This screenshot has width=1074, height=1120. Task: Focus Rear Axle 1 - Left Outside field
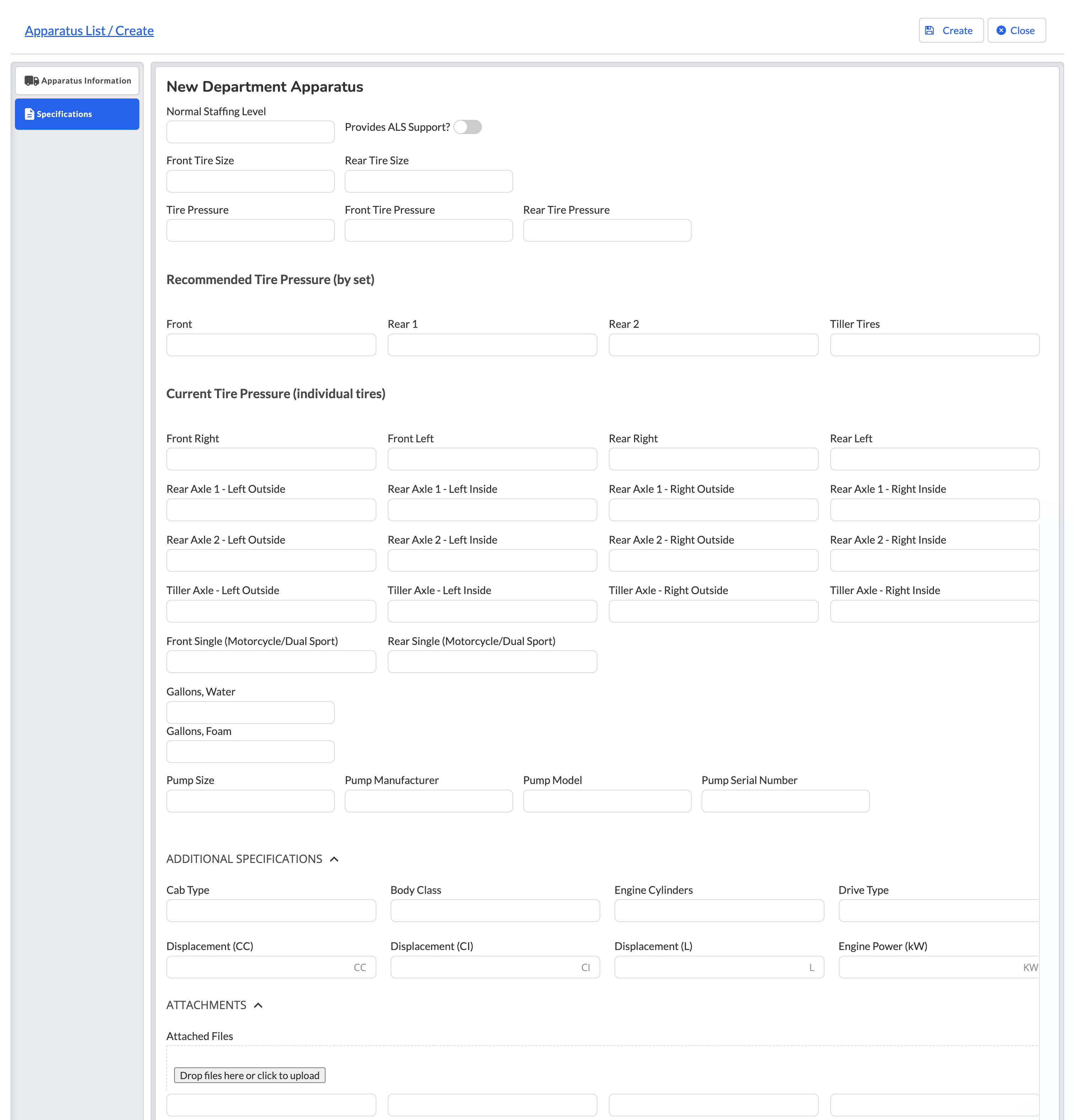pyautogui.click(x=271, y=510)
